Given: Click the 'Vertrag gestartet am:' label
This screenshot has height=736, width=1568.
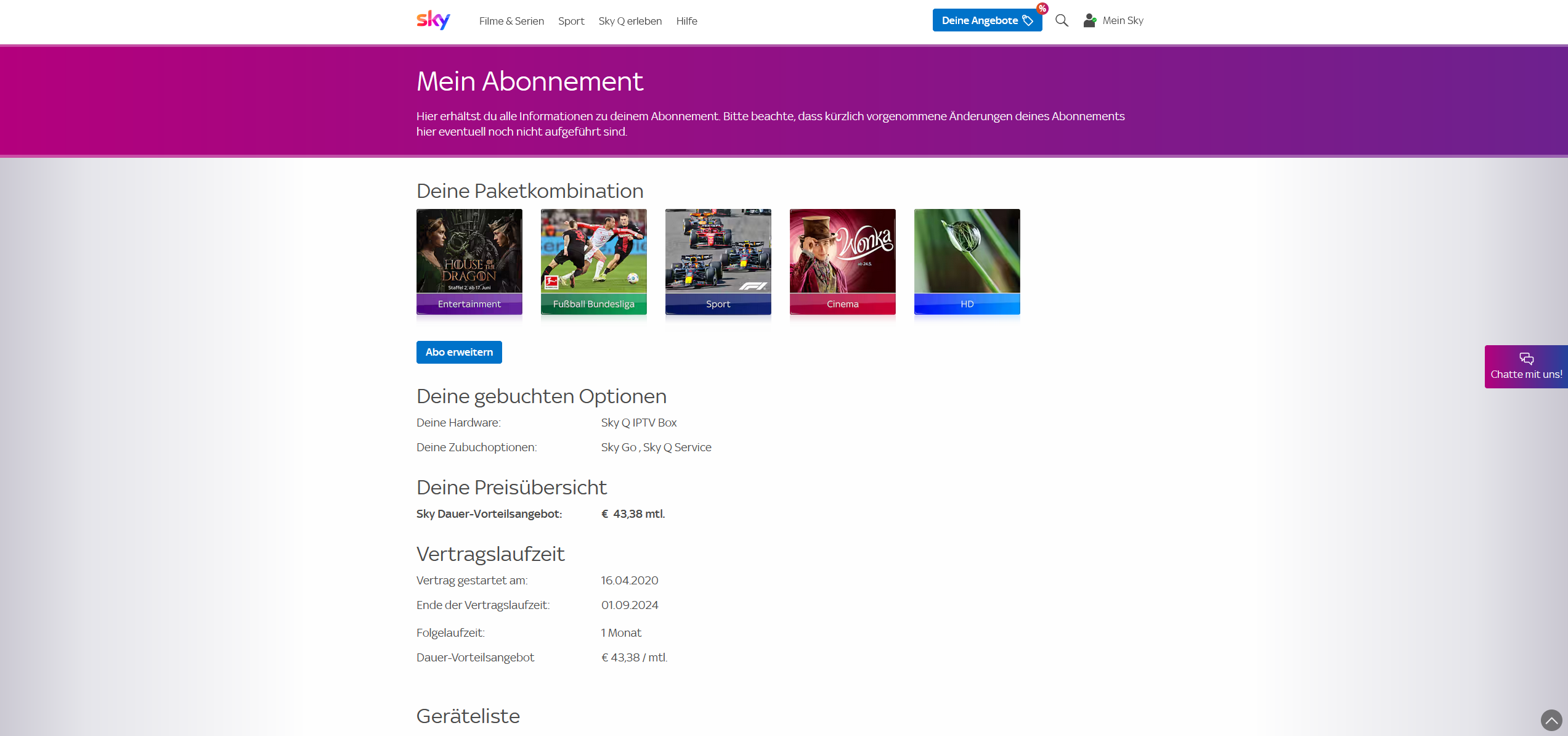Looking at the screenshot, I should (x=472, y=581).
